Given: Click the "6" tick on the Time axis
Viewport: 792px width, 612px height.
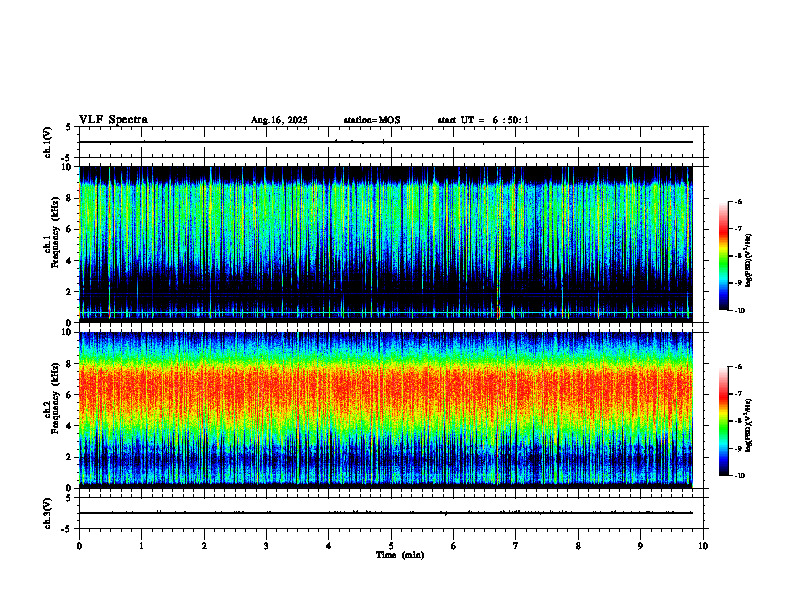Looking at the screenshot, I should (x=454, y=546).
